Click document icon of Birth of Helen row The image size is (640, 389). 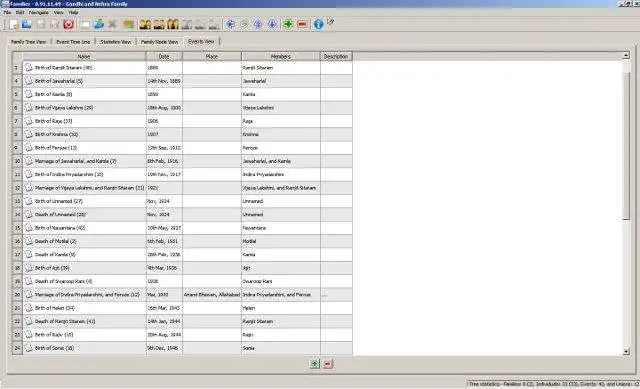pos(29,308)
